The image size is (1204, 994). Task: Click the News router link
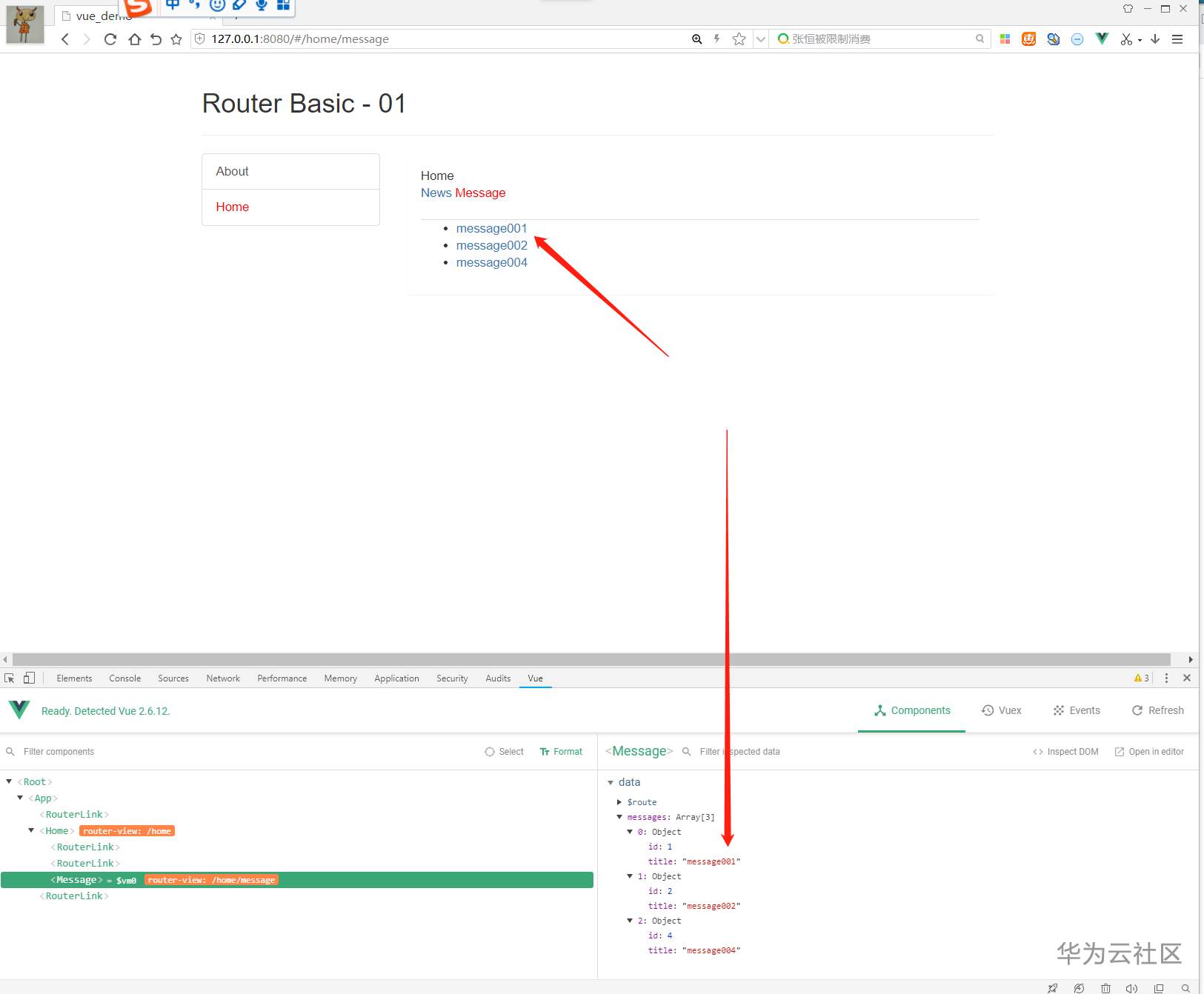coord(436,193)
